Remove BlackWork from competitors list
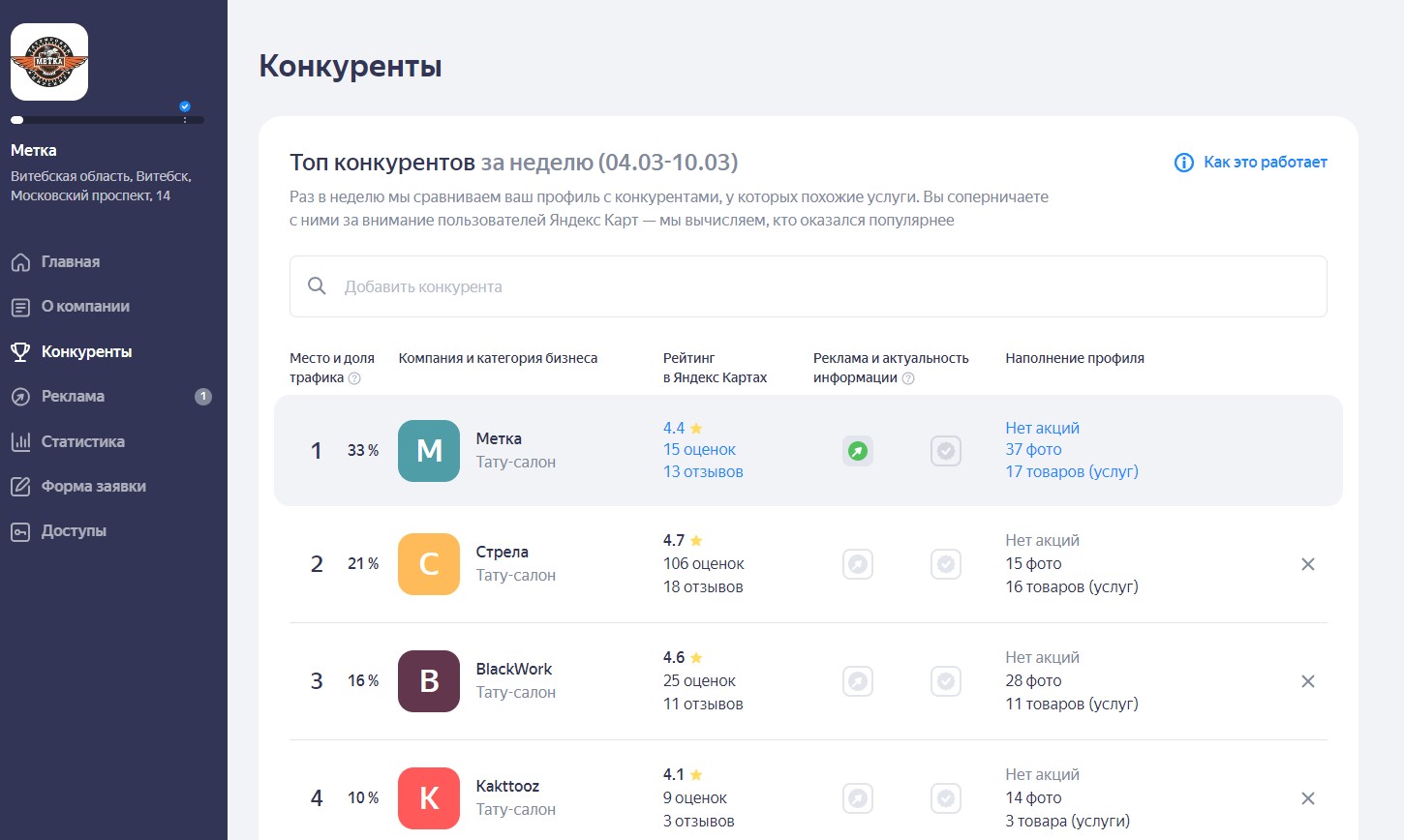This screenshot has height=840, width=1404. [1308, 681]
